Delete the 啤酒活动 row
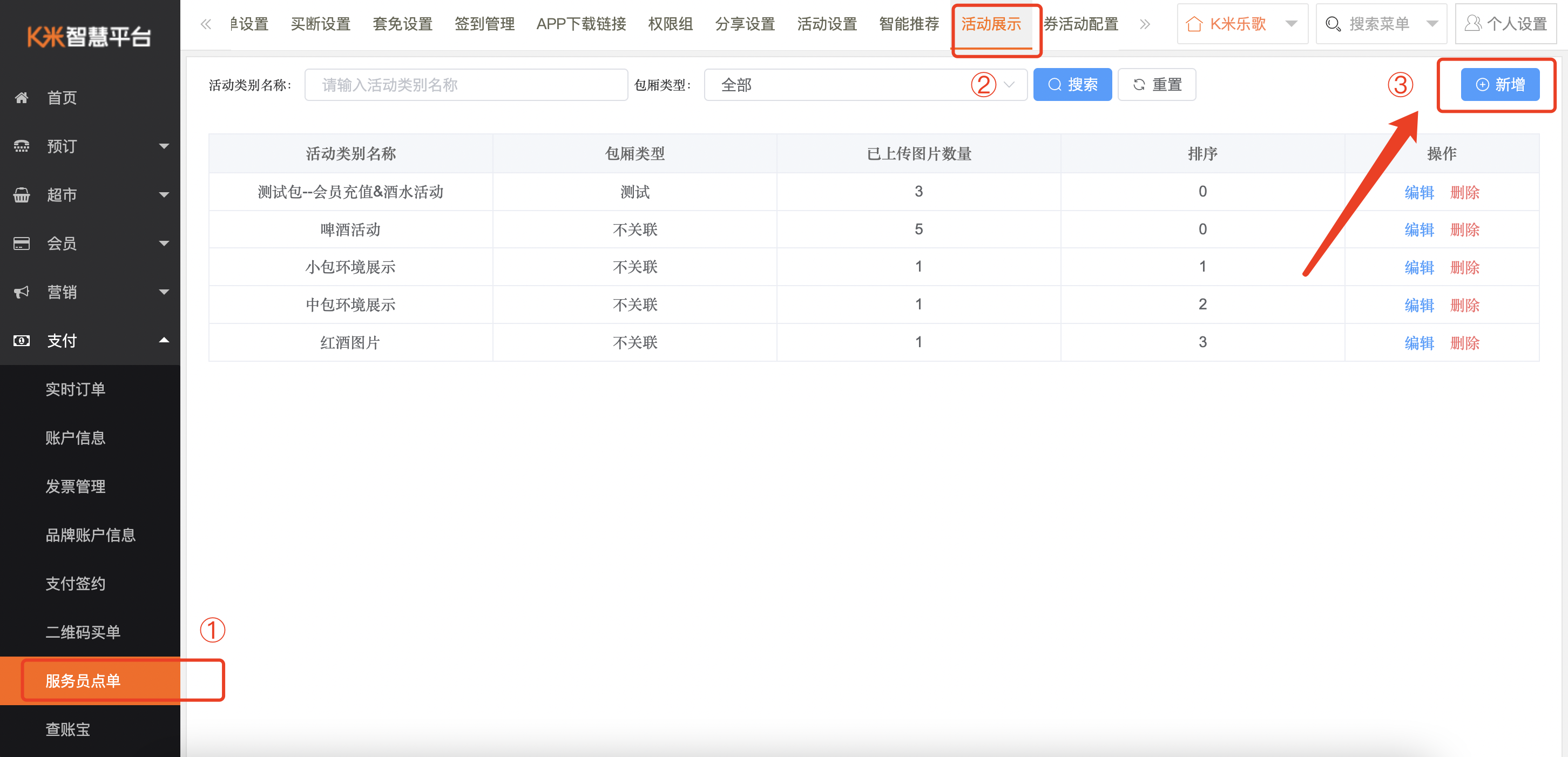 click(1465, 229)
